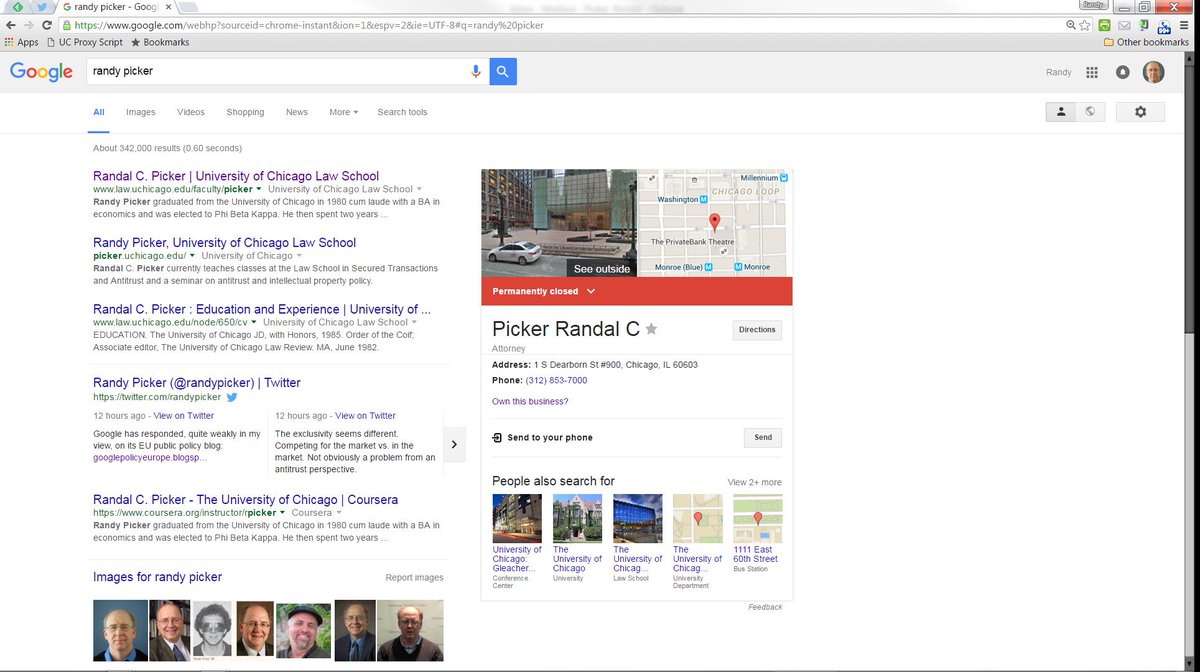Viewport: 1200px width, 672px height.
Task: Show next Twitter results with arrow
Action: click(454, 444)
